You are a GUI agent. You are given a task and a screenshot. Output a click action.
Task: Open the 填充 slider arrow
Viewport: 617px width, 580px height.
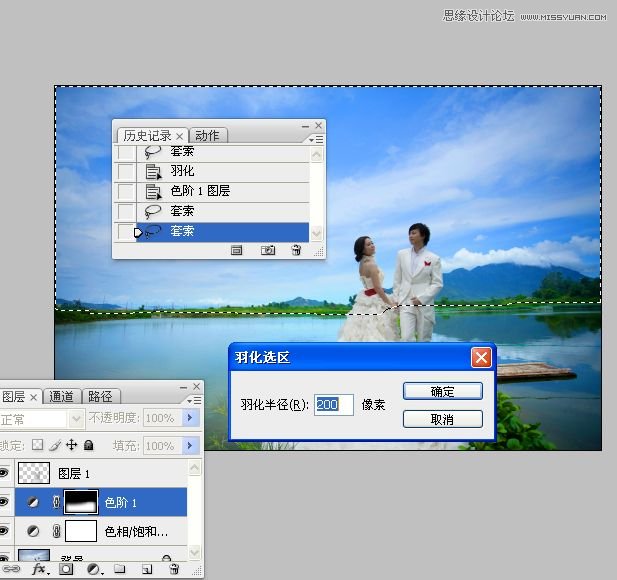191,446
